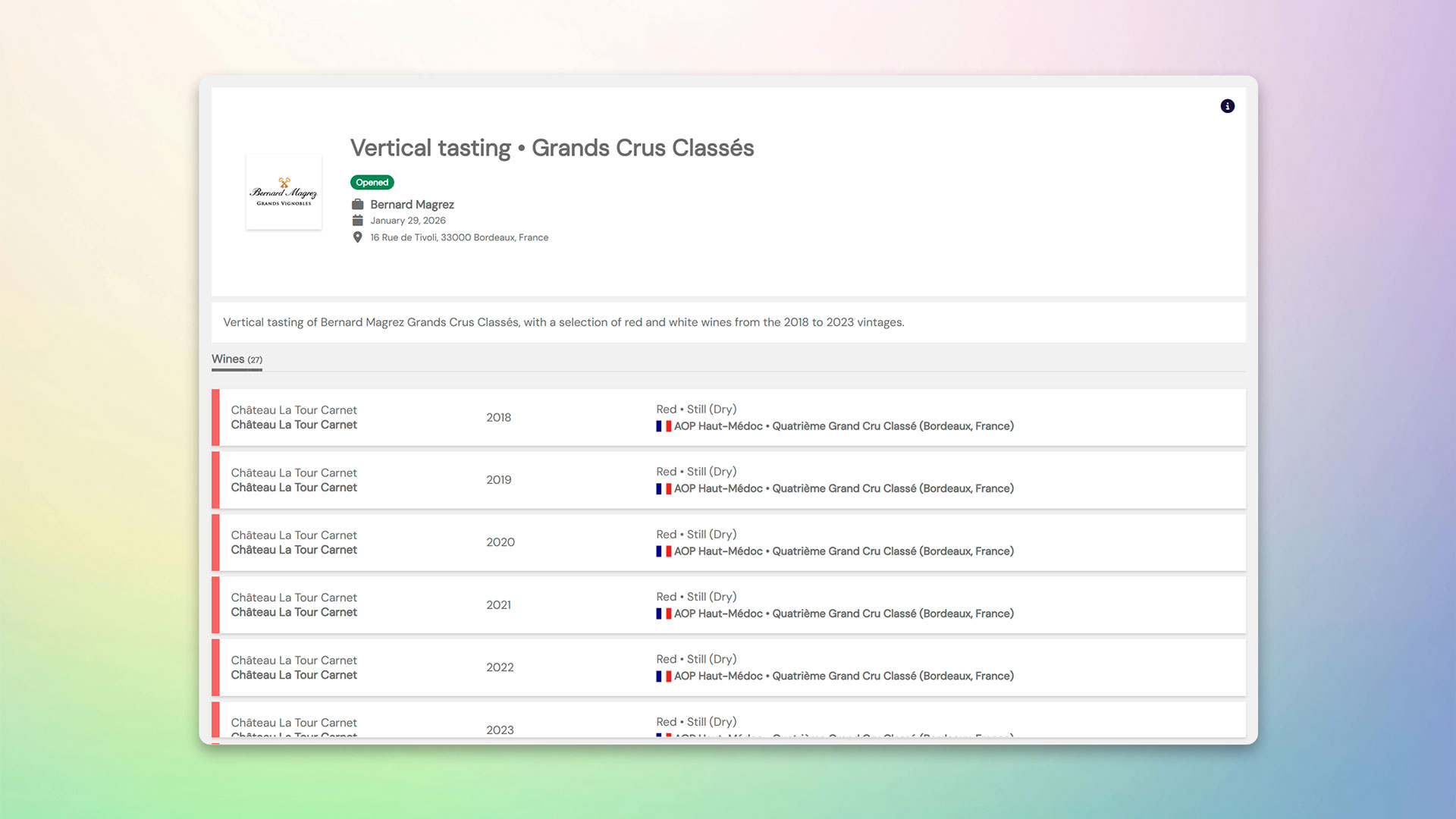Click the French flag icon in 2018 row
The width and height of the screenshot is (1456, 819).
663,426
